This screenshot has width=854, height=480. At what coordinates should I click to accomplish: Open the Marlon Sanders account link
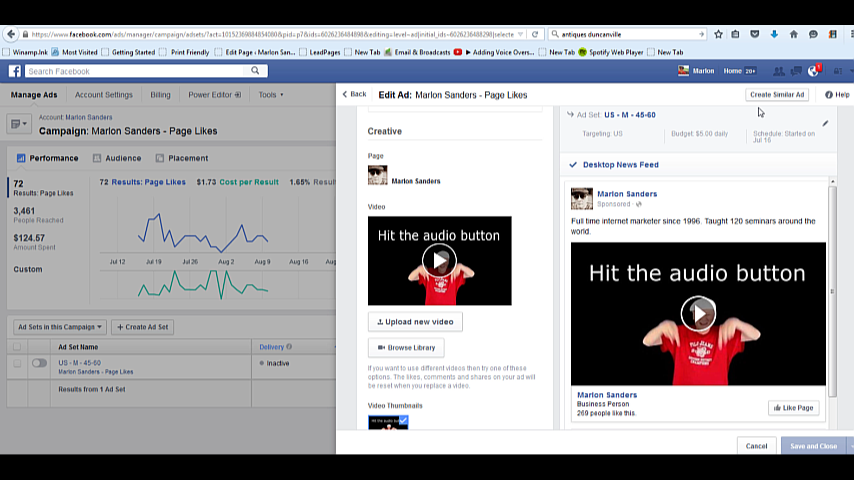coord(89,117)
